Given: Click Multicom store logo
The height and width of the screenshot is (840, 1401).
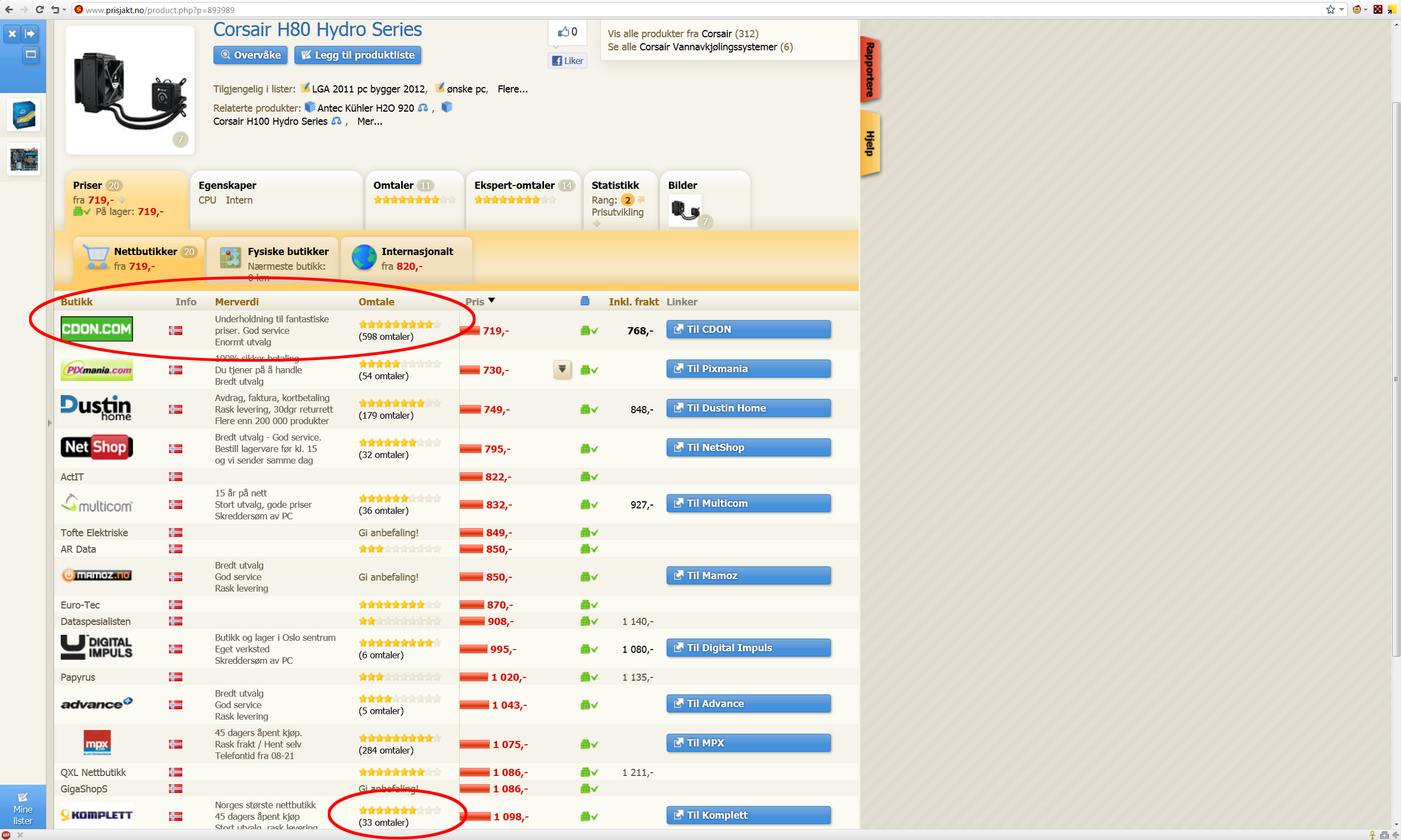Looking at the screenshot, I should pos(97,504).
